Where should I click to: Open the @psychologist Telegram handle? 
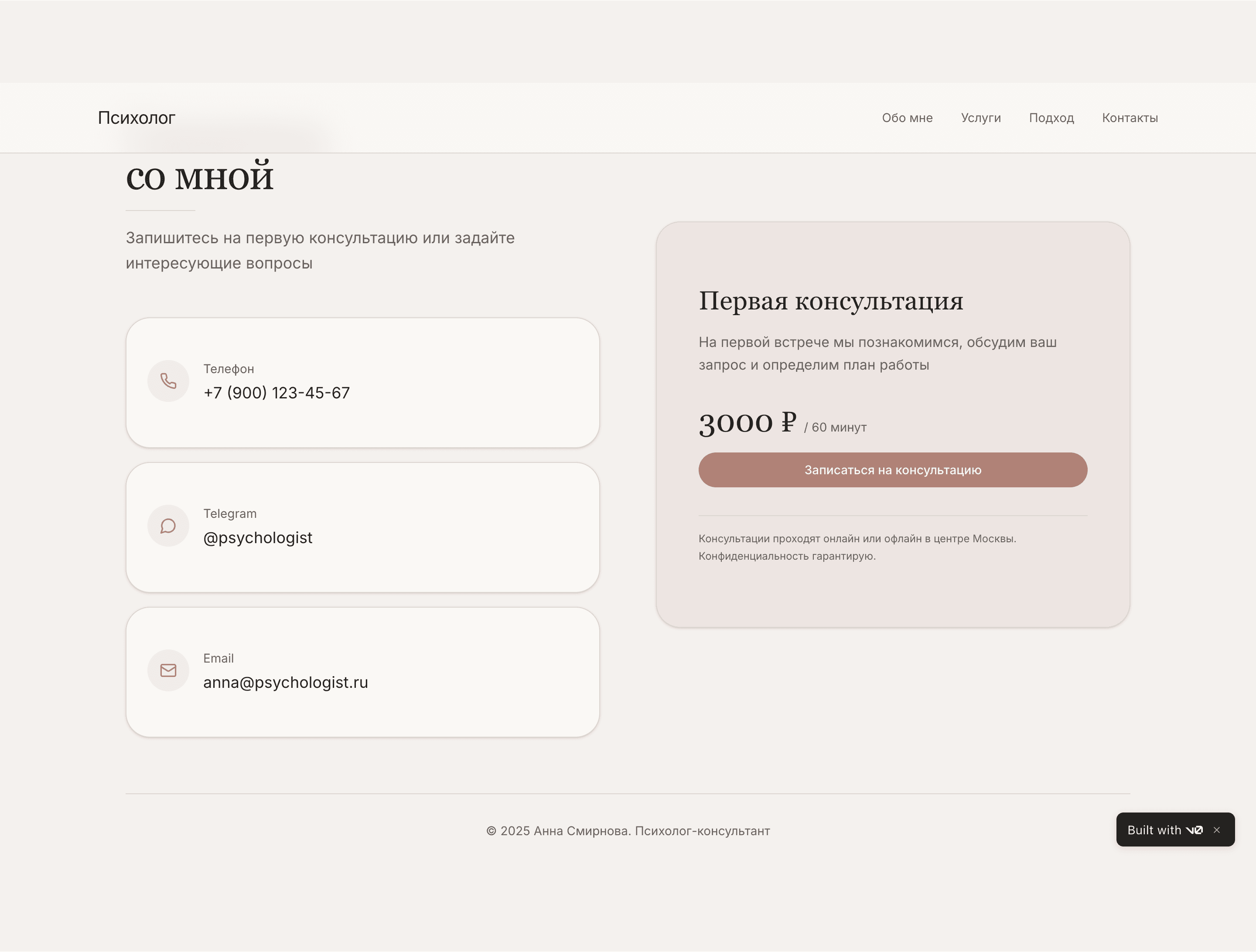pyautogui.click(x=258, y=537)
